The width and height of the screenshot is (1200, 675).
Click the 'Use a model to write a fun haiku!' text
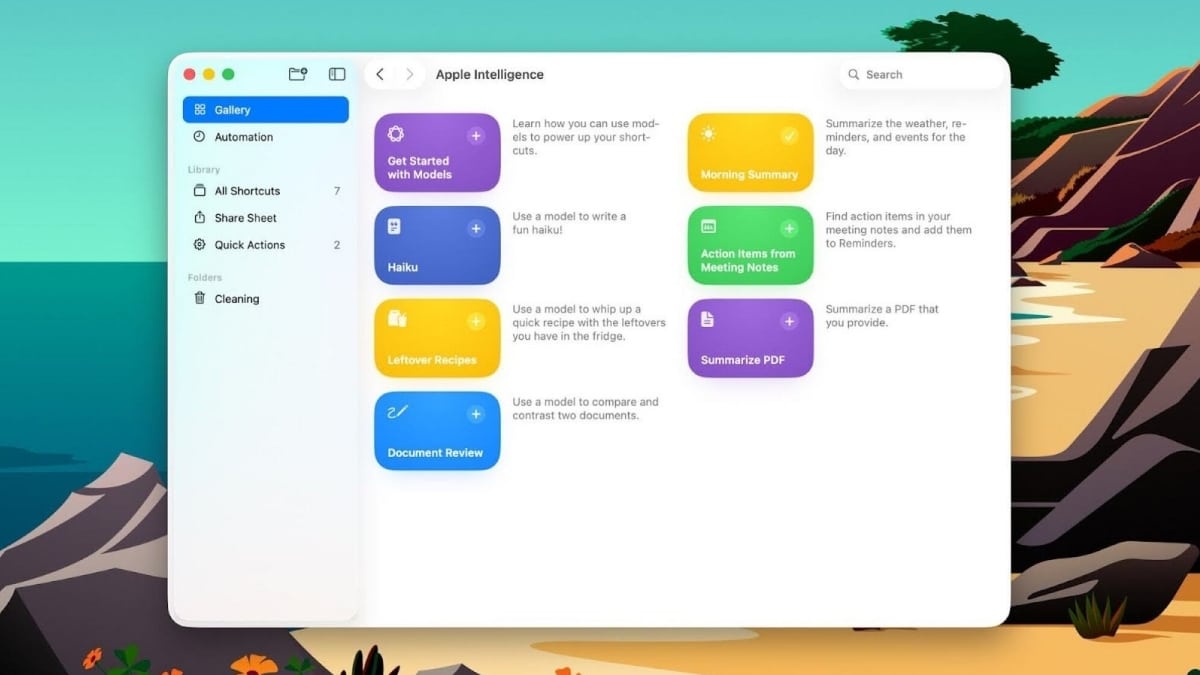(x=569, y=223)
